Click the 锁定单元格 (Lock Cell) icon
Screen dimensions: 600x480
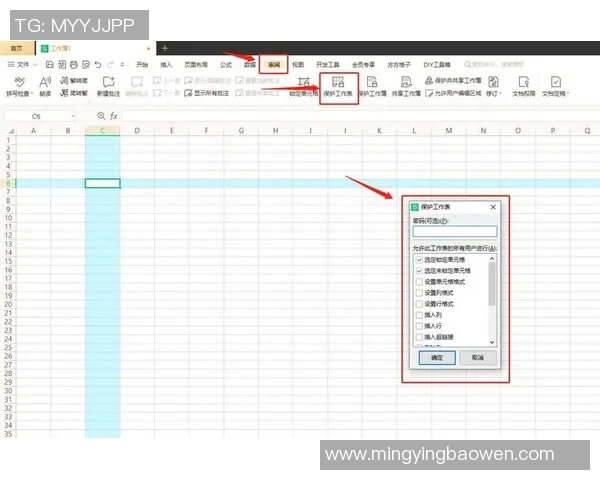[303, 83]
